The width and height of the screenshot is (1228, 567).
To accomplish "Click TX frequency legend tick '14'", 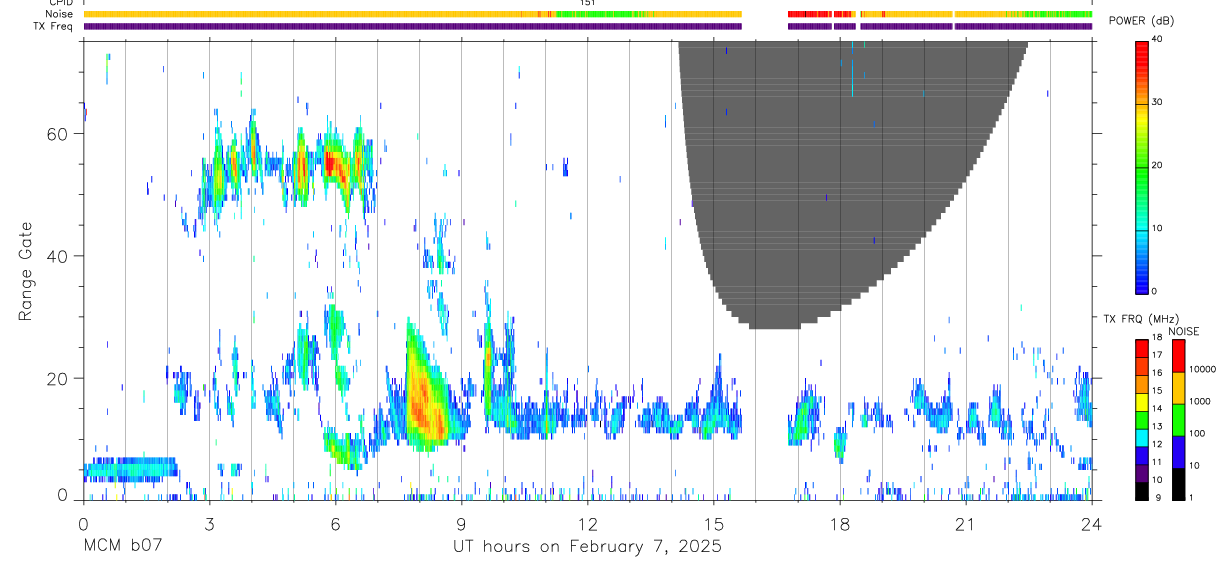I will [x=1157, y=410].
